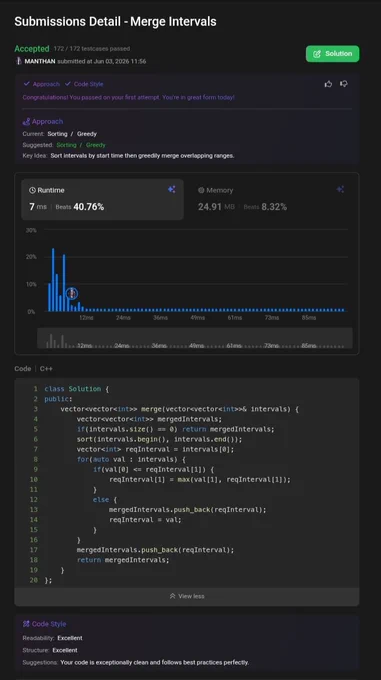This screenshot has width=381, height=680.
Task: Click the MANTHAN user avatar icon
Action: [x=19, y=61]
